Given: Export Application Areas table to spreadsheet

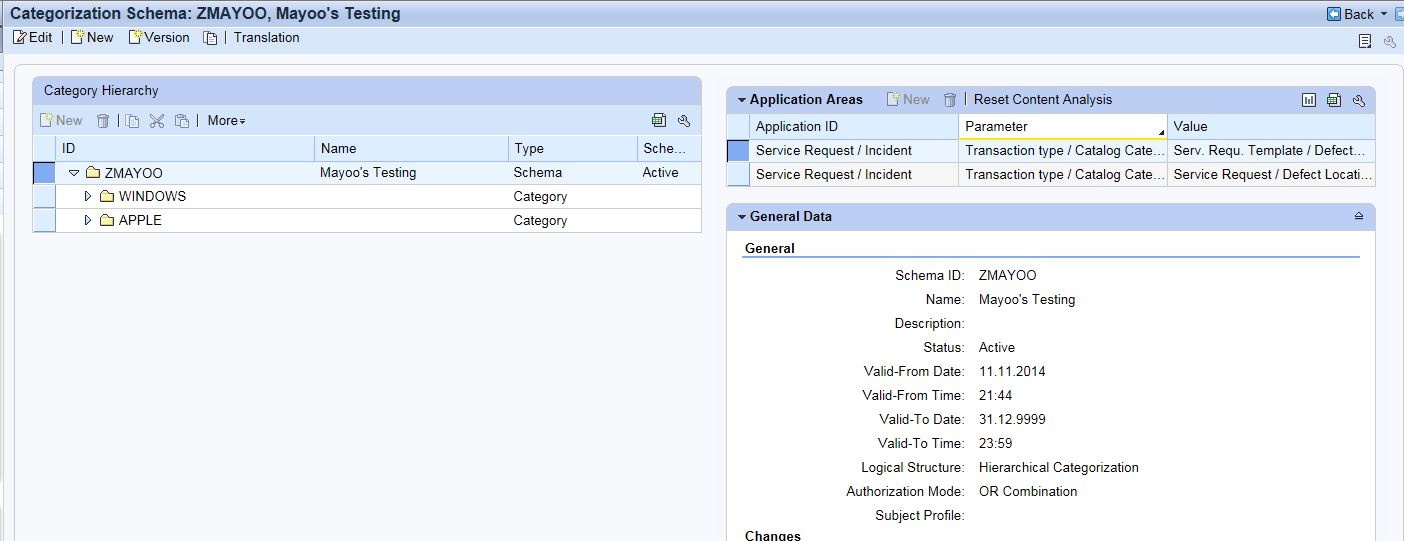Looking at the screenshot, I should tap(1334, 99).
